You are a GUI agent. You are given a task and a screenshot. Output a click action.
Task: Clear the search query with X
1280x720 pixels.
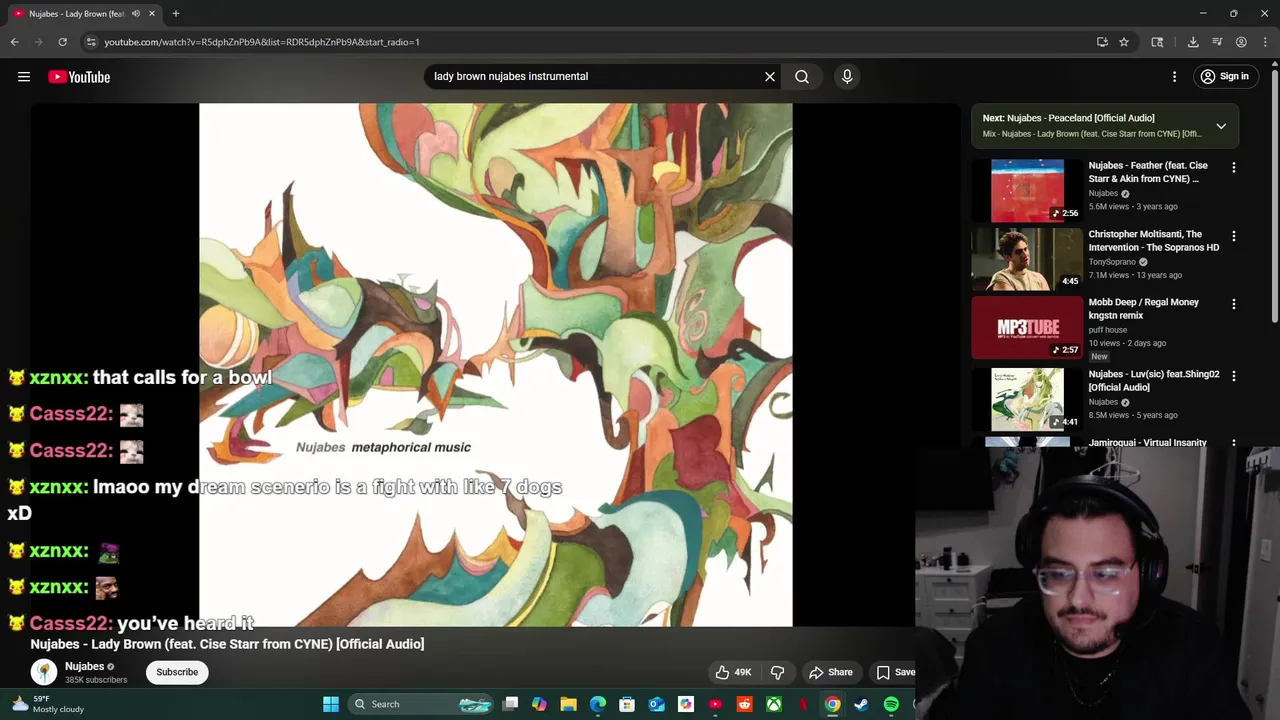point(770,76)
